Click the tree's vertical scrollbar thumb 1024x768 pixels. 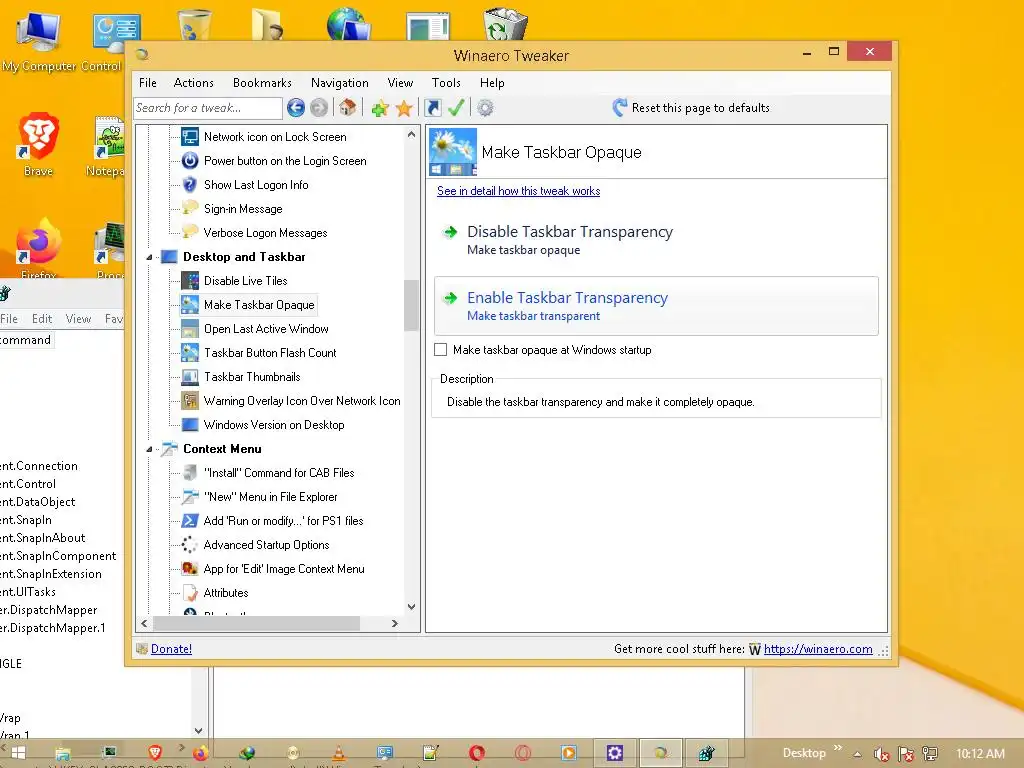(x=411, y=306)
